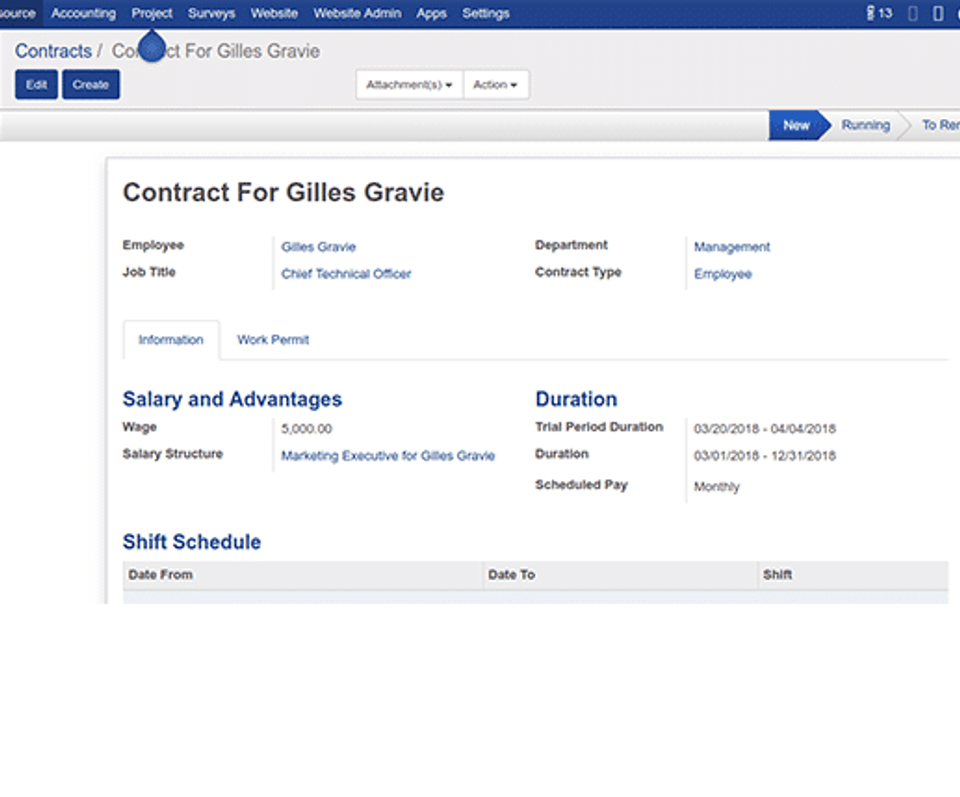Open the Website Admin menu
The image size is (960, 797).
(357, 13)
